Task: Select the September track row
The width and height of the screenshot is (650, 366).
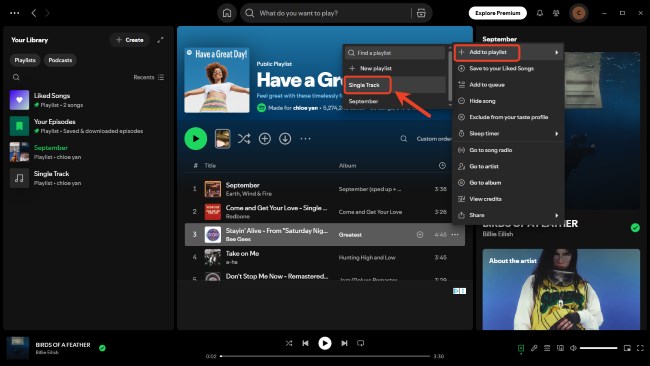Action: (325, 189)
